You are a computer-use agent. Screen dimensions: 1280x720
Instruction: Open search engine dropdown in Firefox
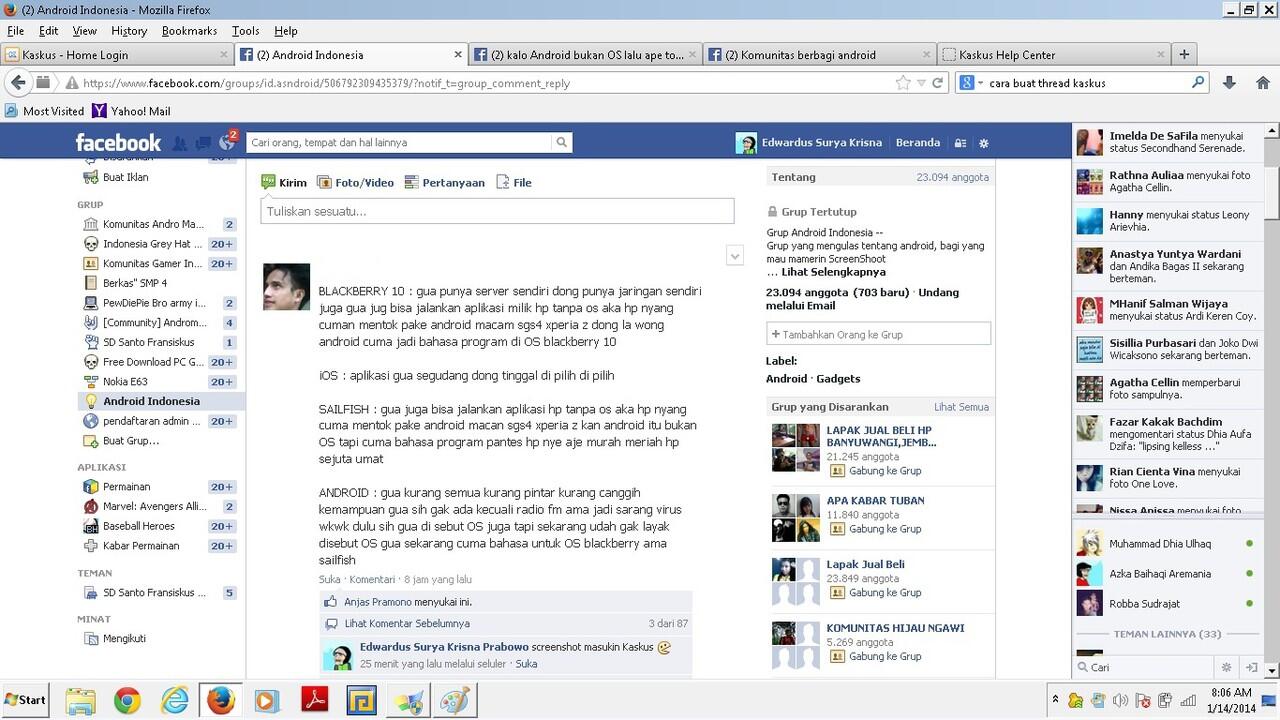point(971,83)
